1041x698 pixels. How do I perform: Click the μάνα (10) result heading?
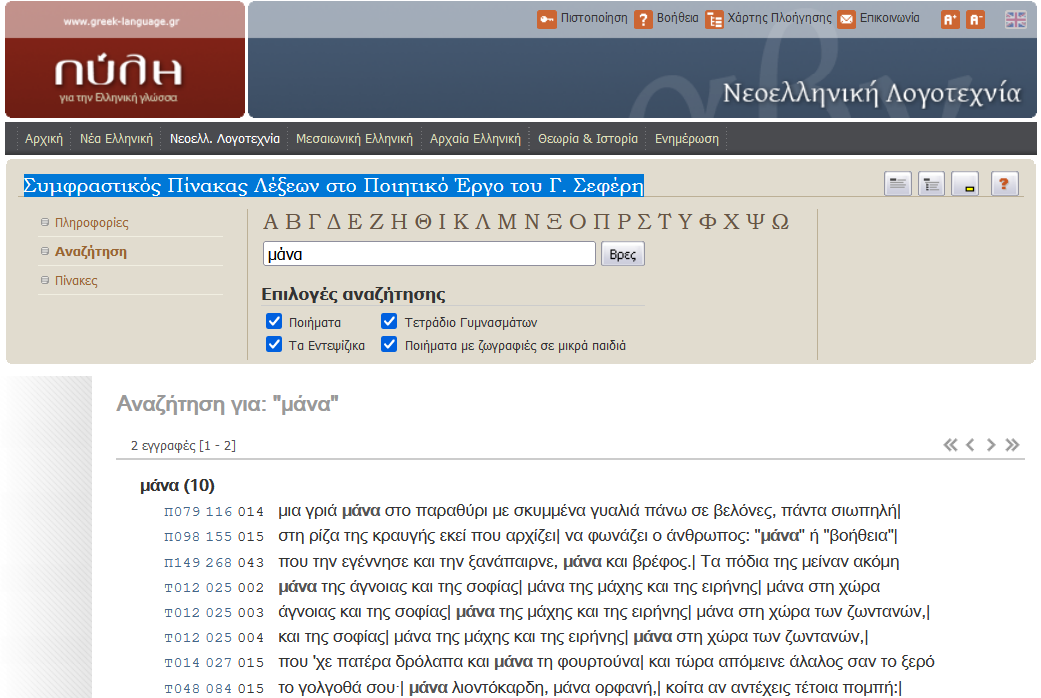pos(177,485)
